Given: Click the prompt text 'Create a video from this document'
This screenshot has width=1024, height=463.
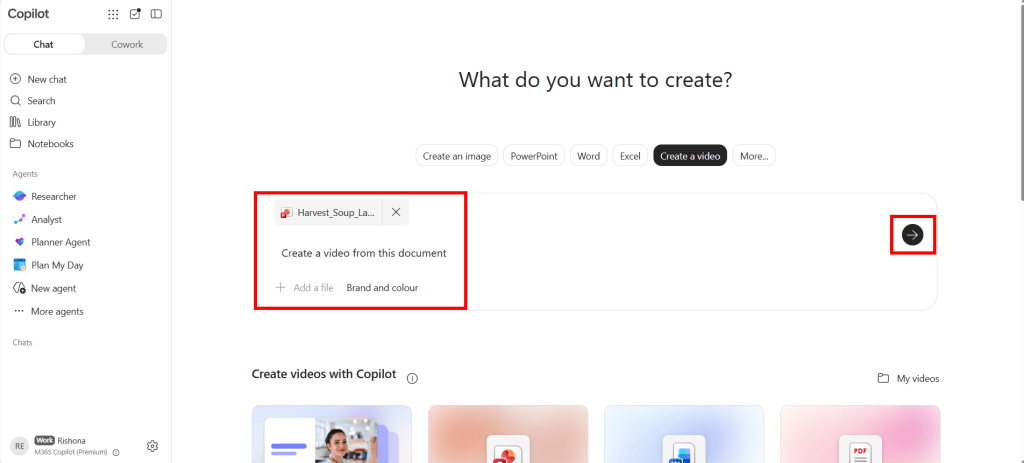Looking at the screenshot, I should pyautogui.click(x=364, y=253).
